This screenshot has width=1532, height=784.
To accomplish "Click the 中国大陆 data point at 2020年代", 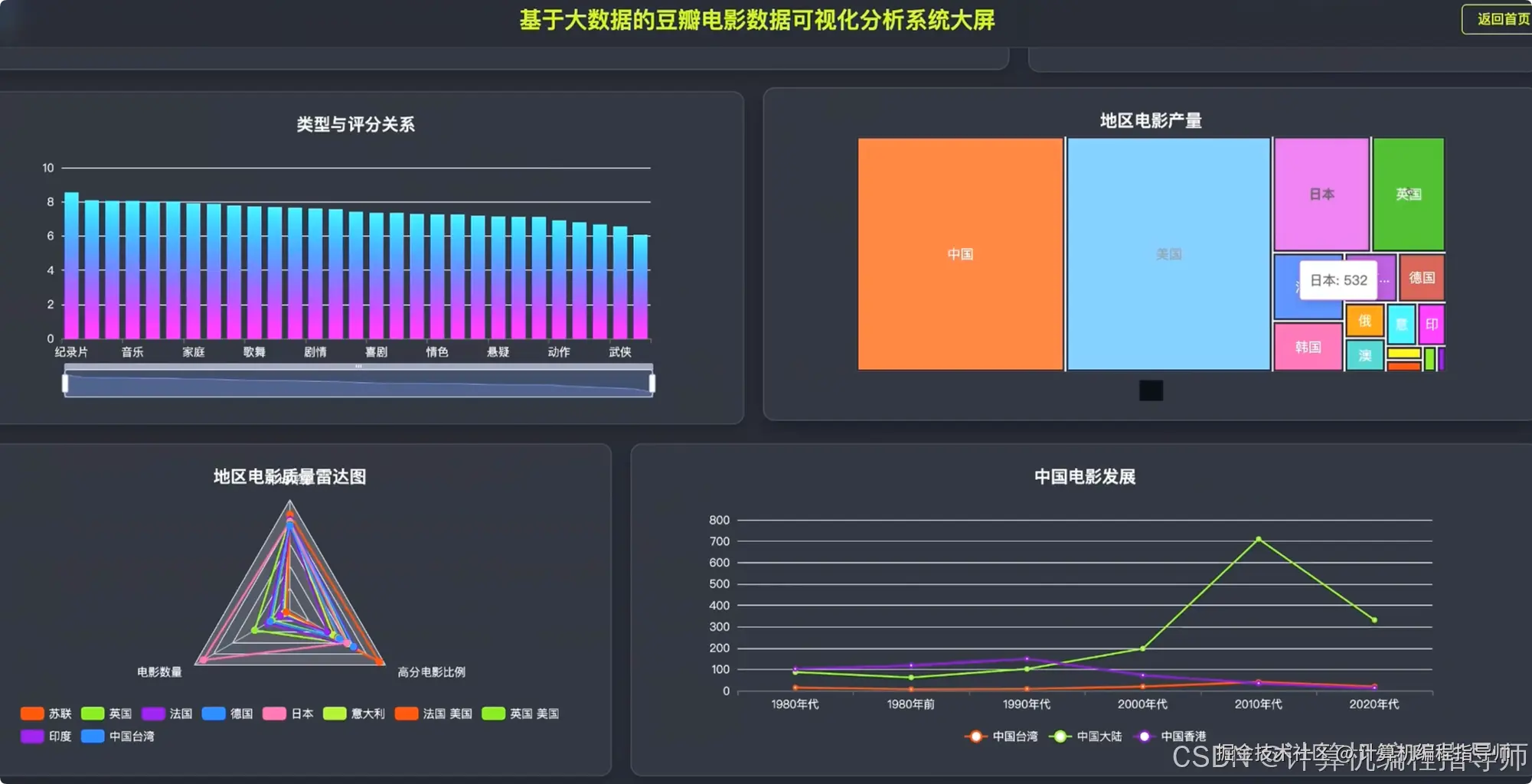I will (x=1374, y=620).
